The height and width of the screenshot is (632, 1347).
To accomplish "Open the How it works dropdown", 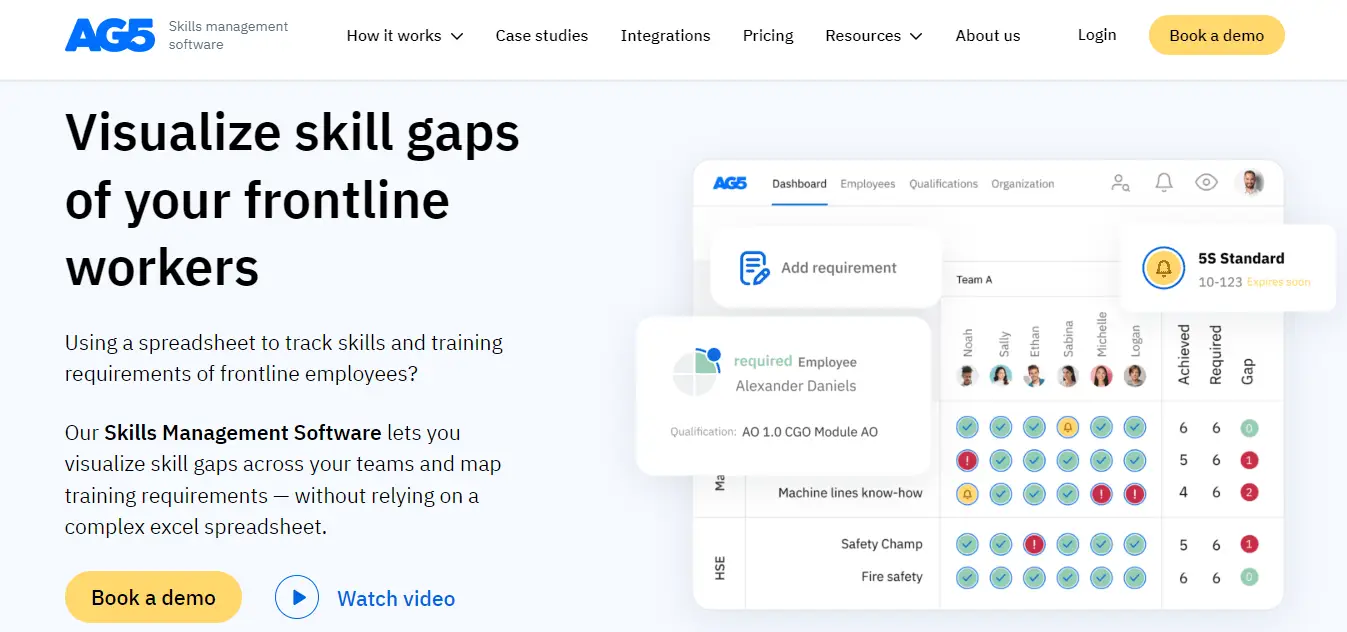I will 405,36.
